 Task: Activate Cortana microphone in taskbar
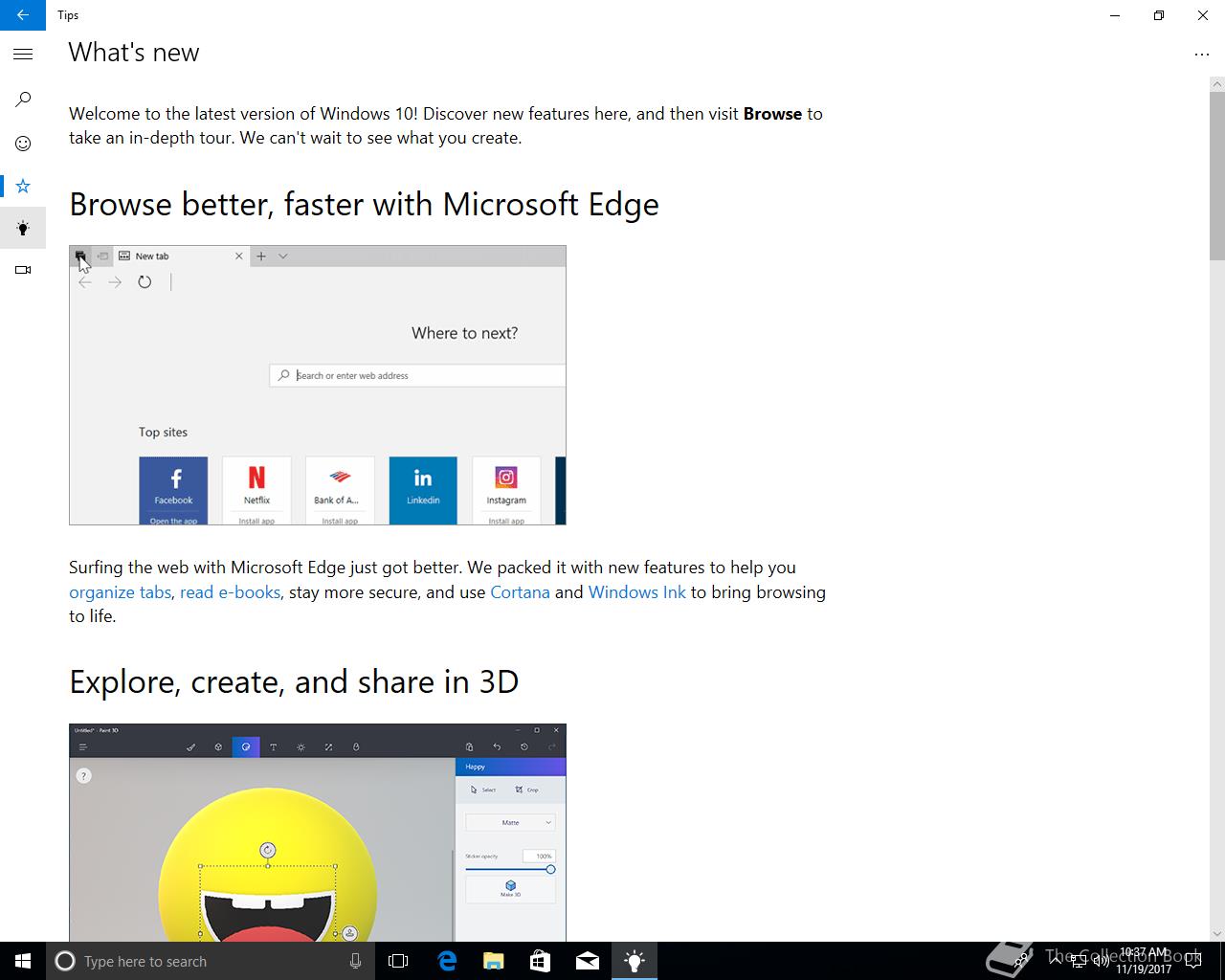(355, 961)
